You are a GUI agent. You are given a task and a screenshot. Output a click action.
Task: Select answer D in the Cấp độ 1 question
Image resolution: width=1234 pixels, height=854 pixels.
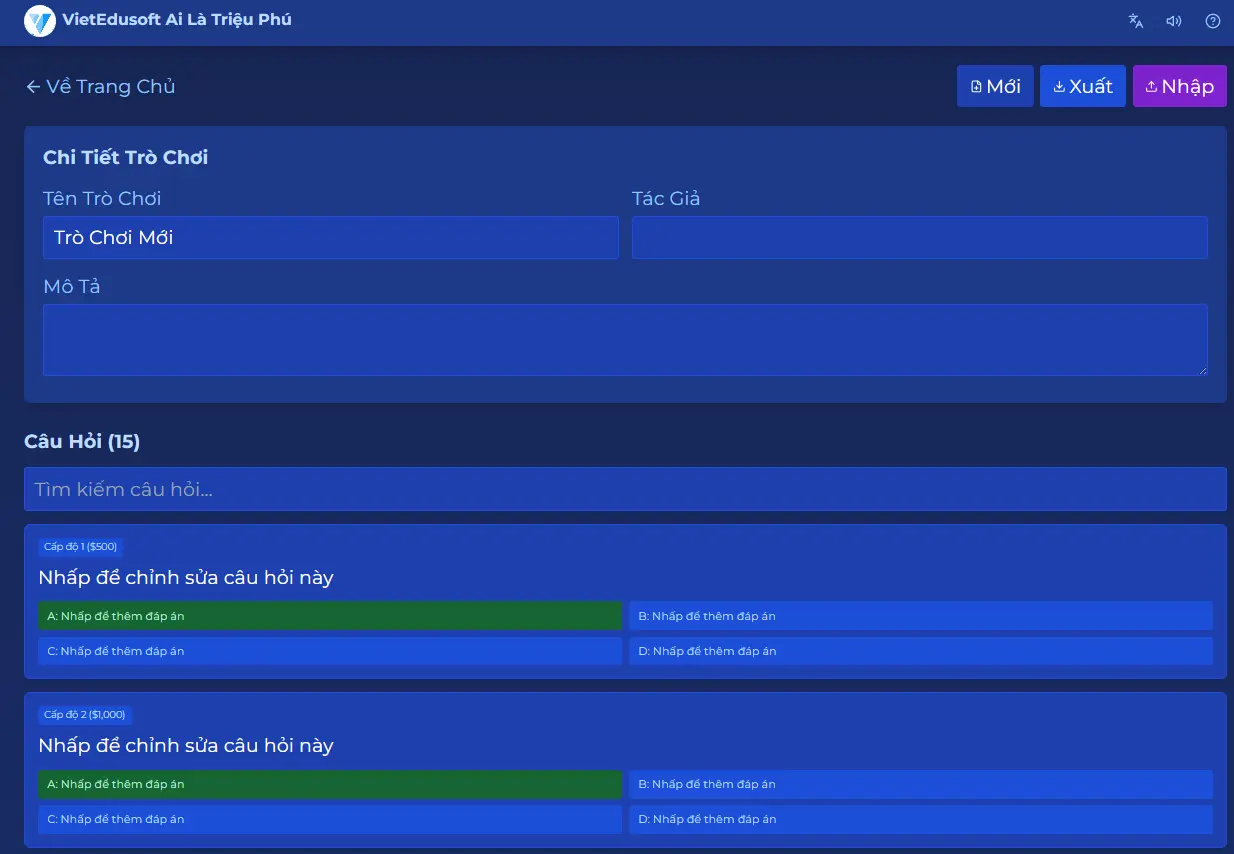[x=921, y=651]
